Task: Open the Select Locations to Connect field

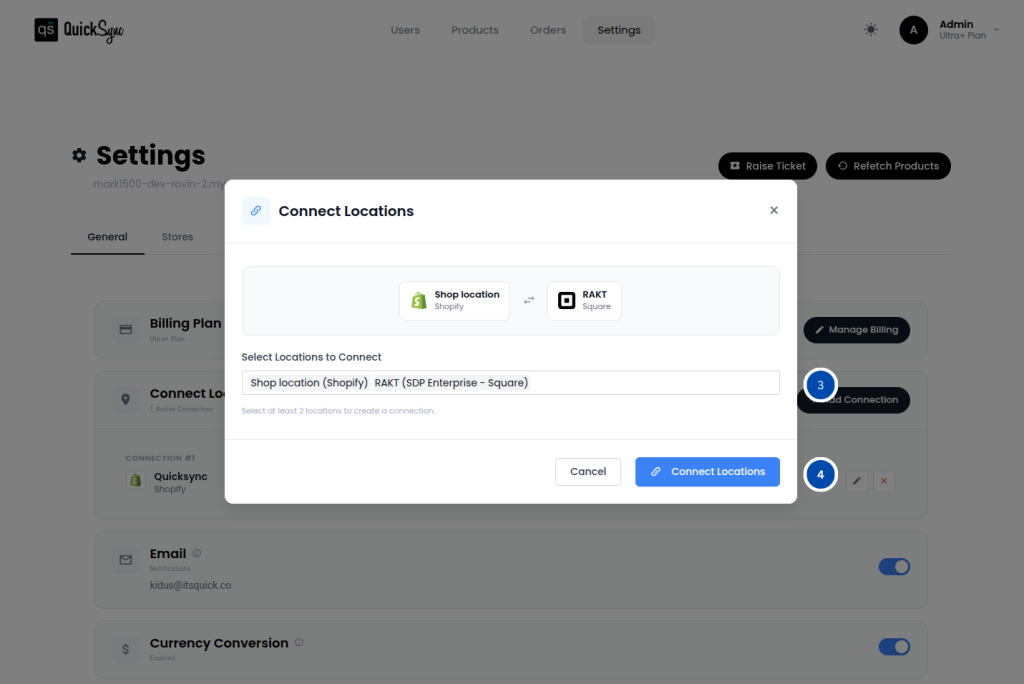Action: coord(510,383)
